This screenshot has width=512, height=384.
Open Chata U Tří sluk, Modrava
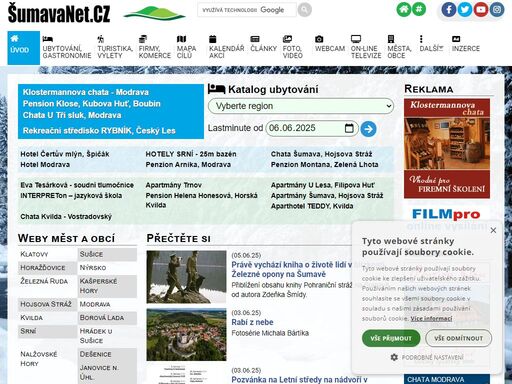[x=72, y=115]
